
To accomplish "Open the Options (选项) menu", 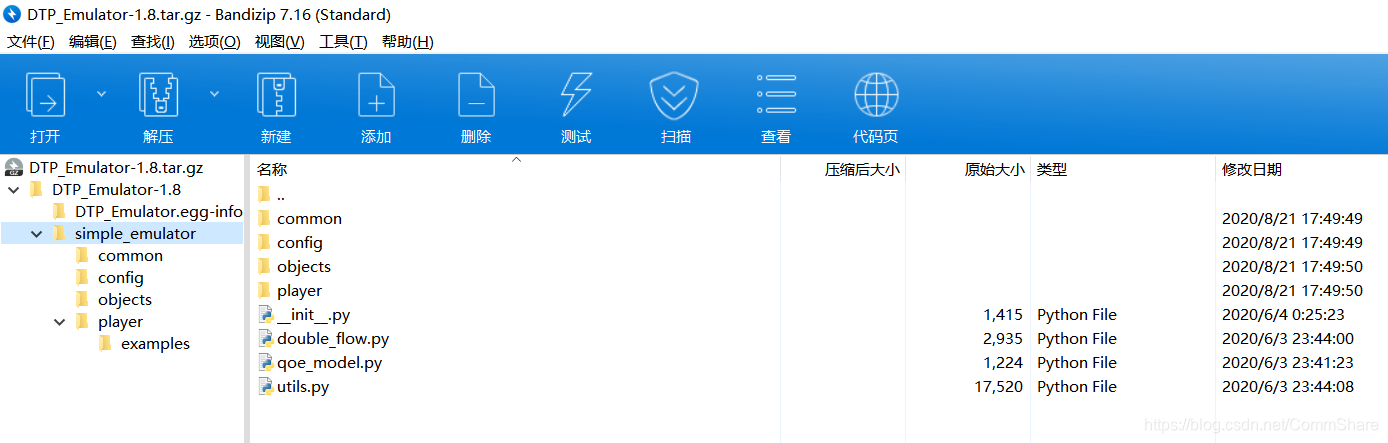I will [x=215, y=42].
